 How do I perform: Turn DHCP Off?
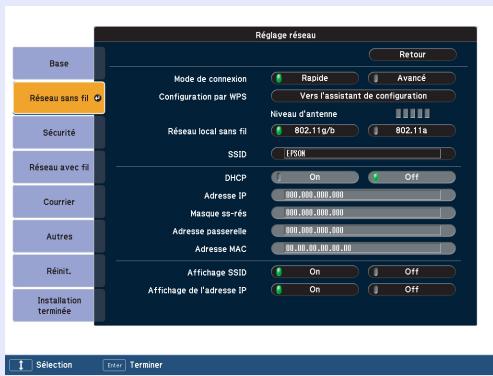click(x=412, y=177)
